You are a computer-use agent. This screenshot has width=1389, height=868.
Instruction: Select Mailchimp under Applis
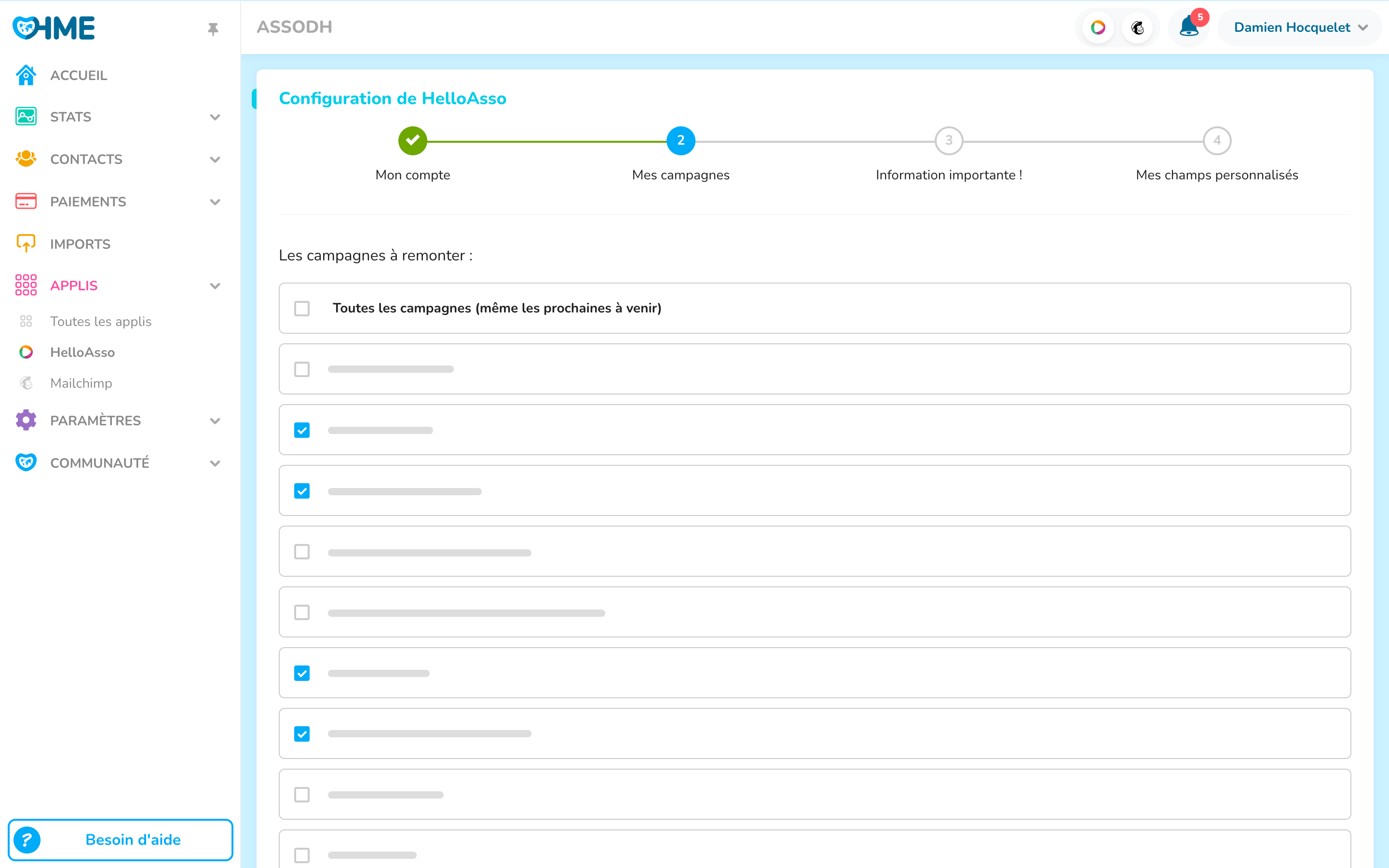[x=81, y=383]
